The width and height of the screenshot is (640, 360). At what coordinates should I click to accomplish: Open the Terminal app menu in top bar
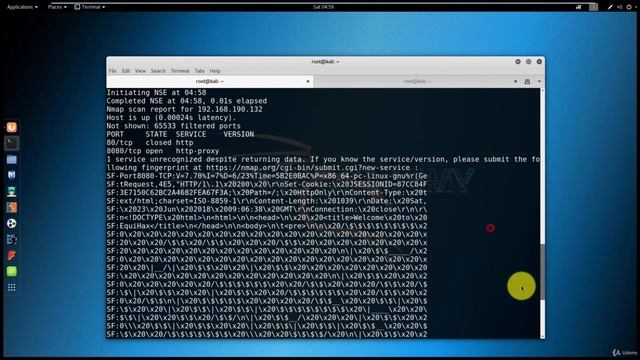[x=90, y=7]
